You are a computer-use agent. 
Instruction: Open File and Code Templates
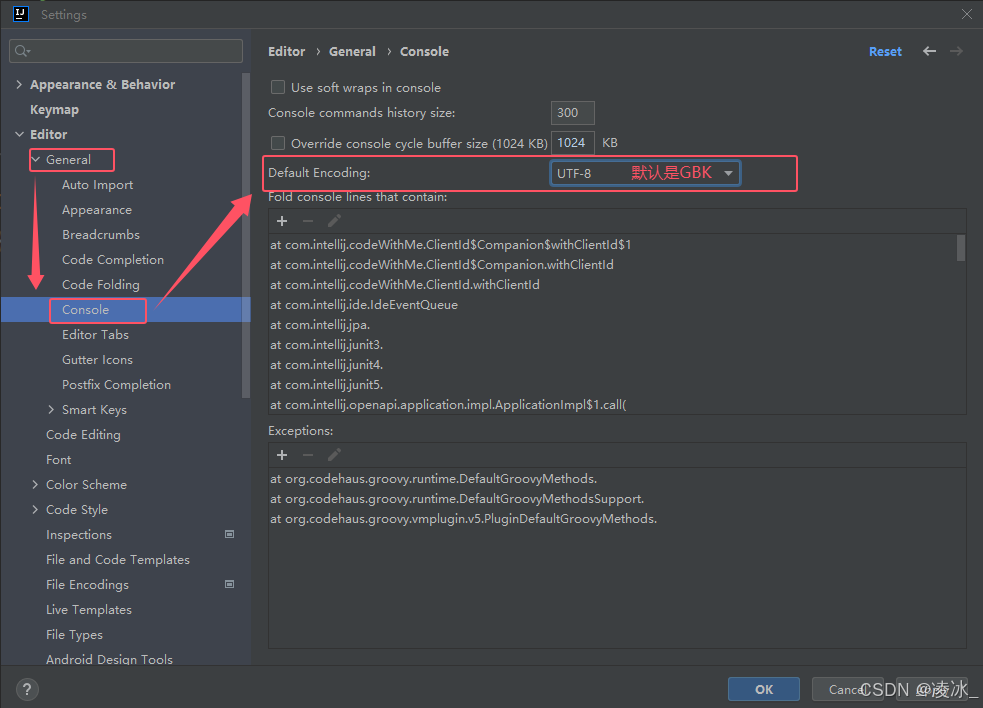coord(118,560)
